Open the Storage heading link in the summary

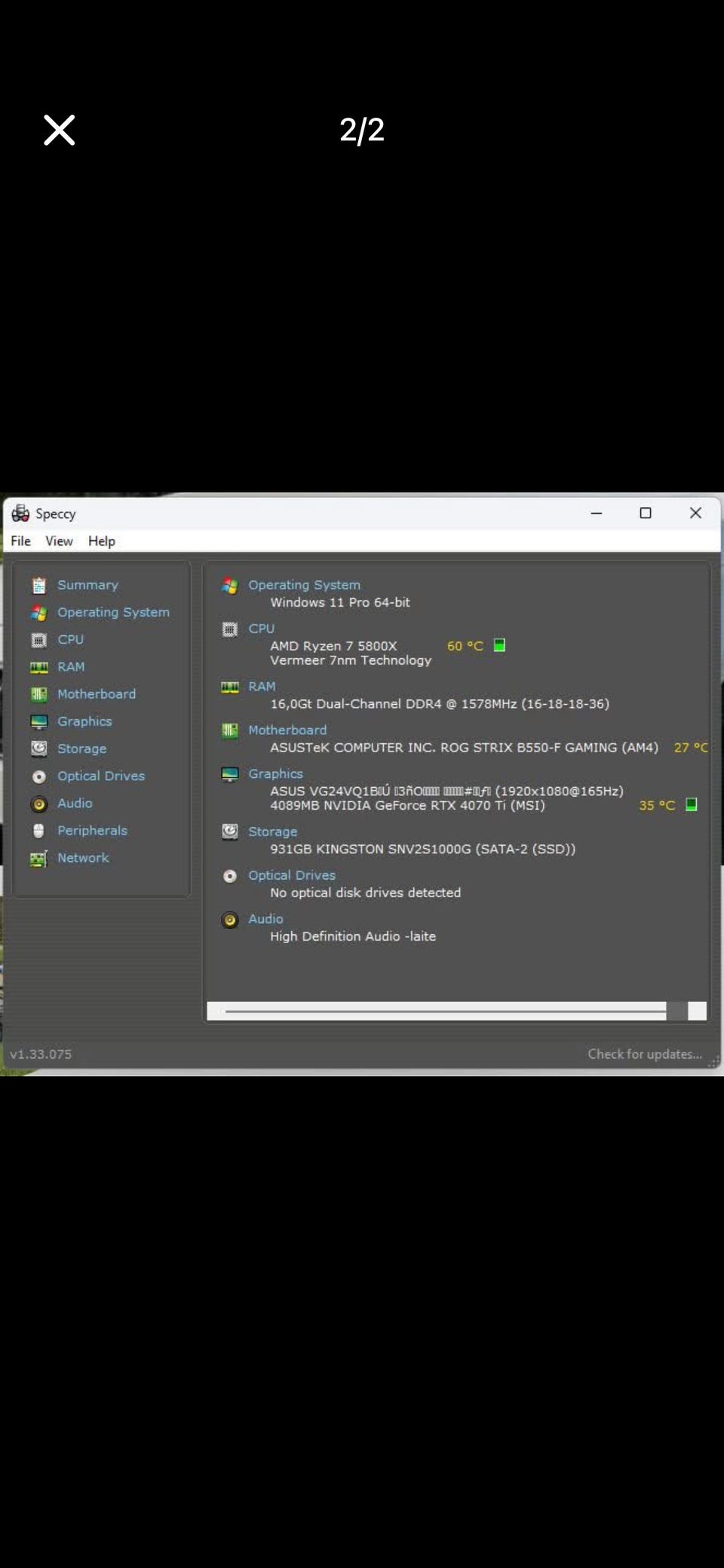click(x=272, y=832)
